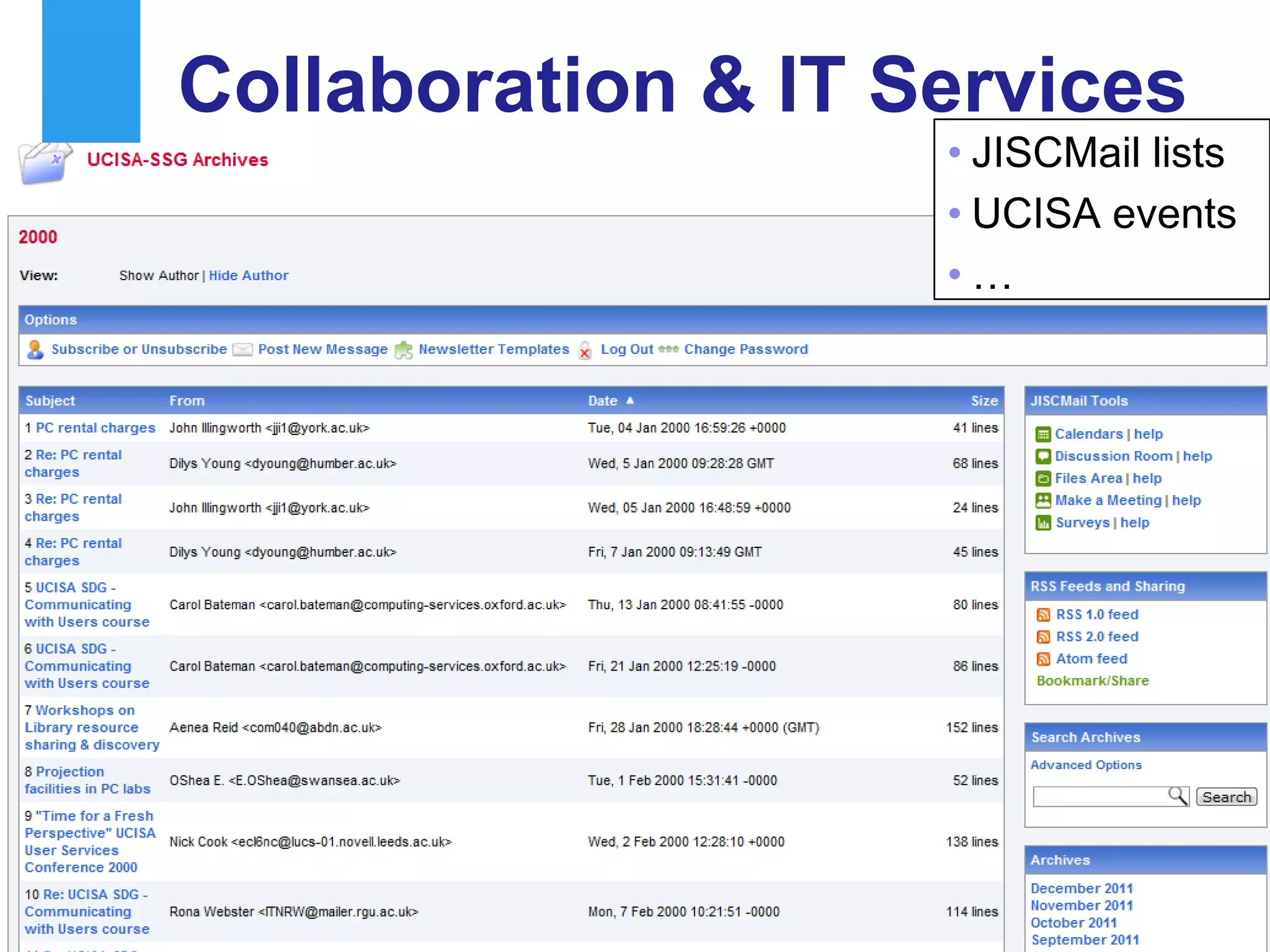Click the Files Area folder icon

click(1043, 478)
